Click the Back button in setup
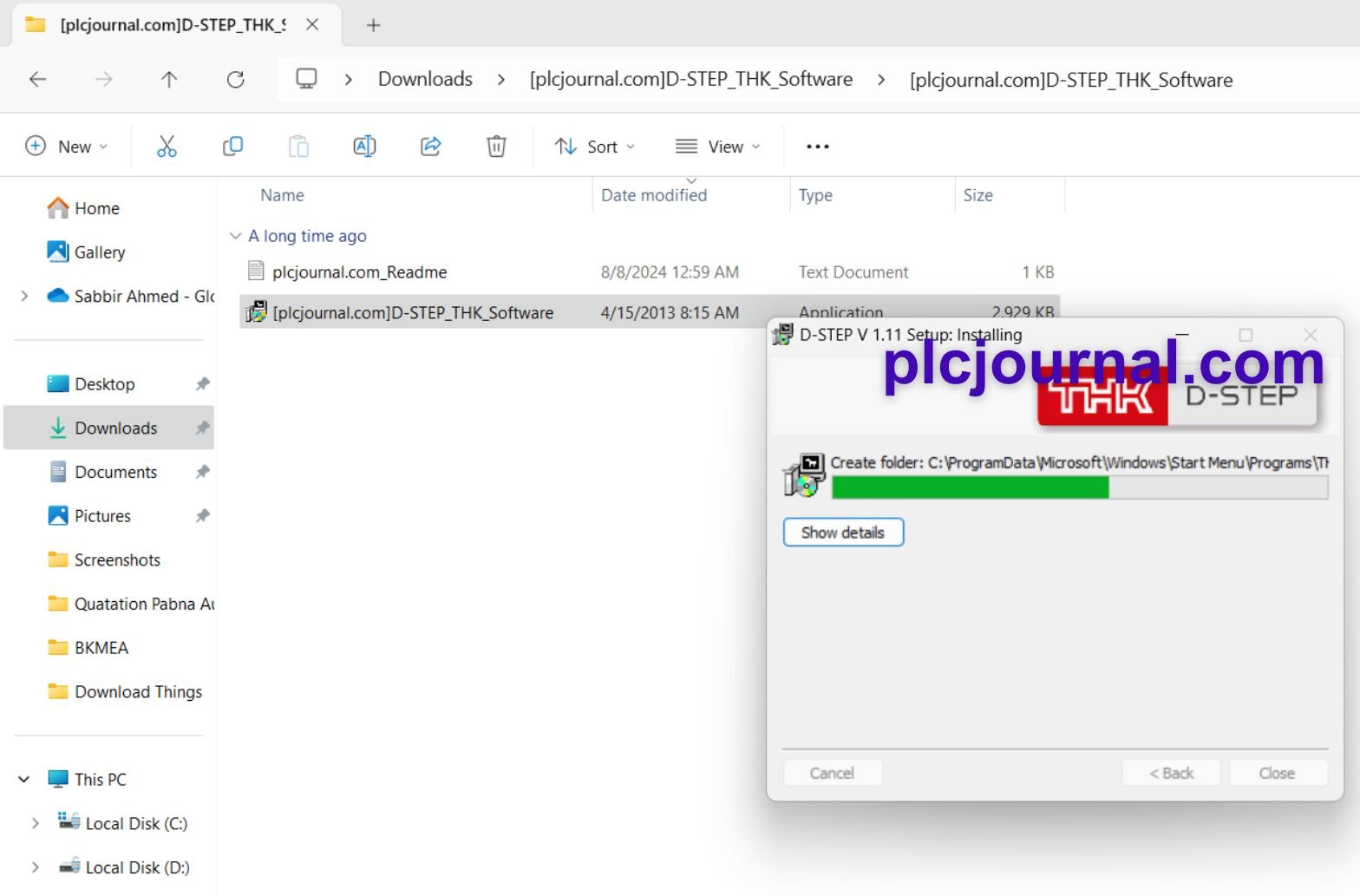1360x896 pixels. (x=1172, y=773)
